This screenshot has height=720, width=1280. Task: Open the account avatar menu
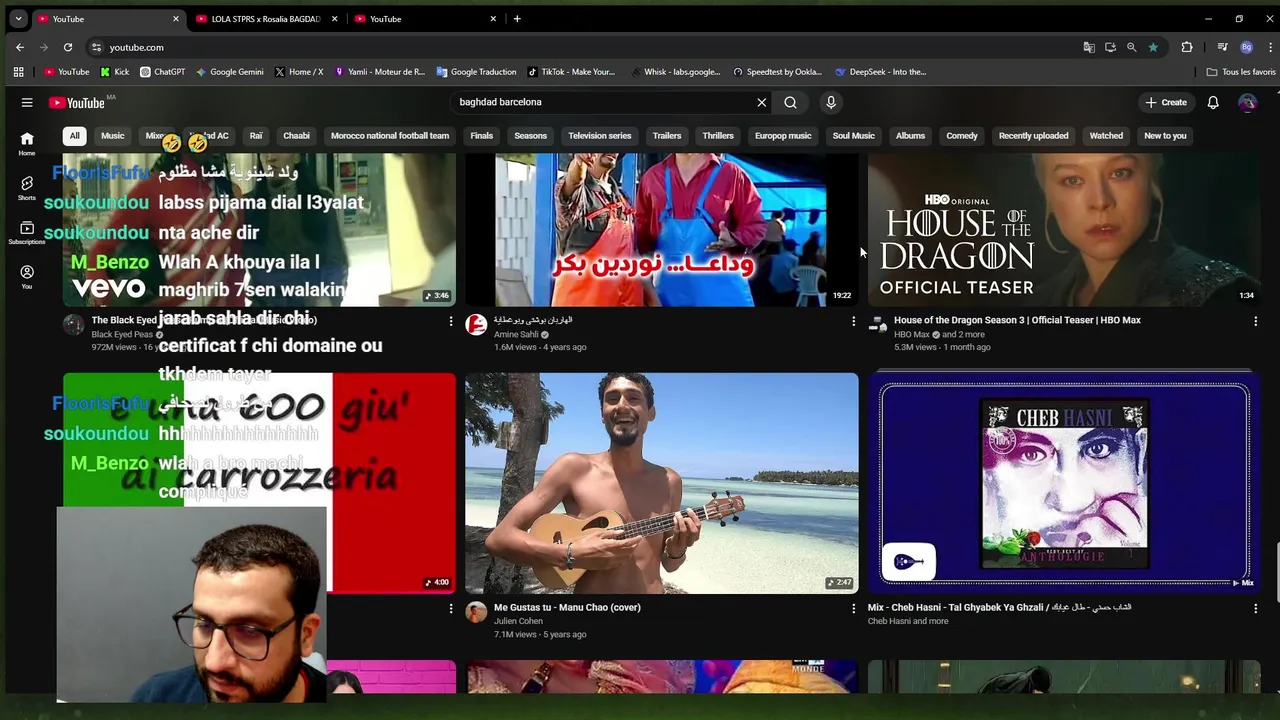(1247, 102)
